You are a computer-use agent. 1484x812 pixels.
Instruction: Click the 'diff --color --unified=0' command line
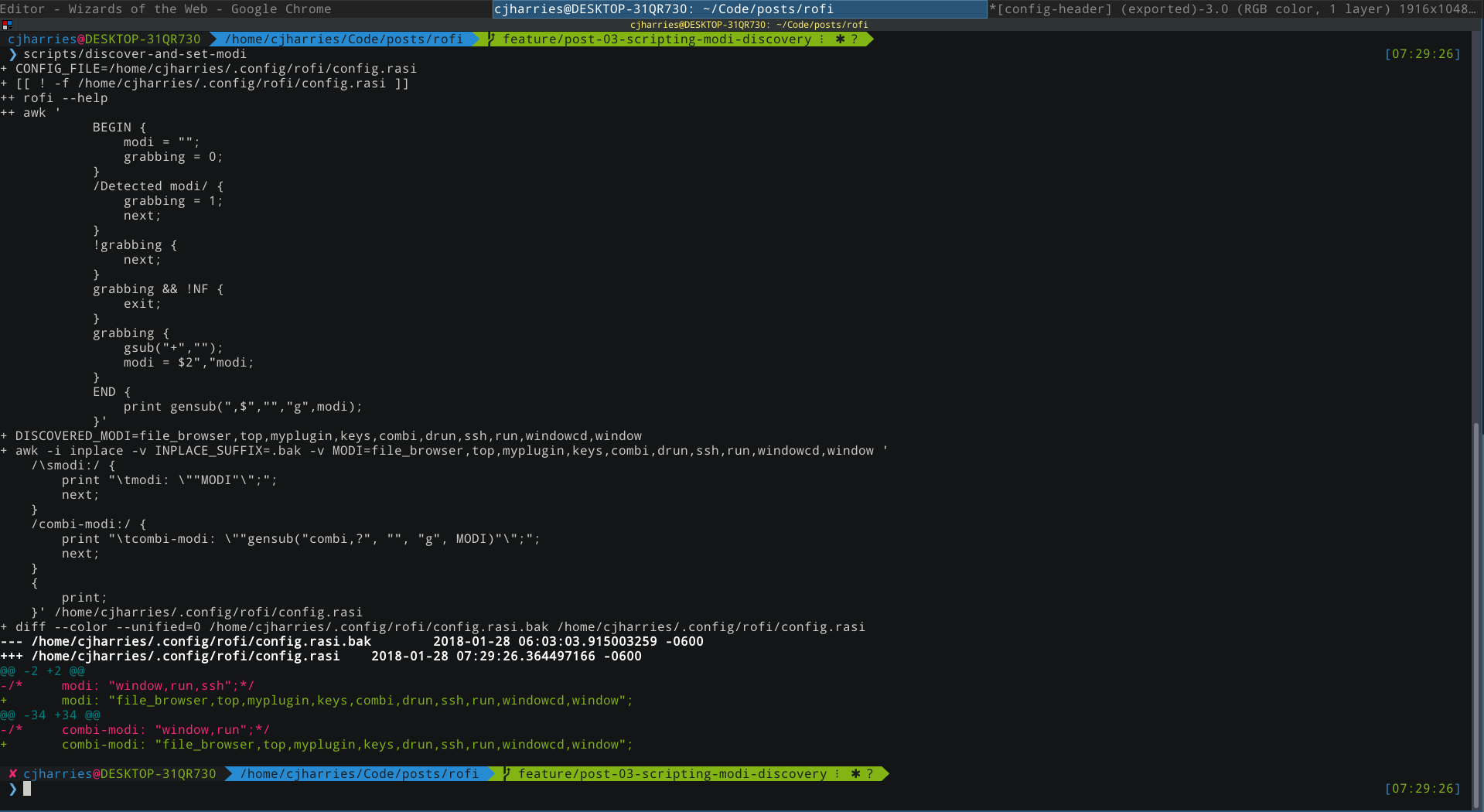pyautogui.click(x=433, y=627)
